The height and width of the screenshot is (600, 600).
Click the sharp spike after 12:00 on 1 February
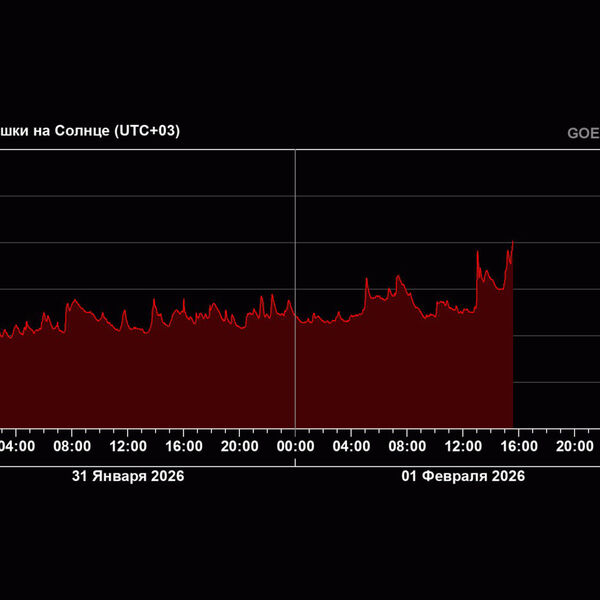pyautogui.click(x=478, y=252)
